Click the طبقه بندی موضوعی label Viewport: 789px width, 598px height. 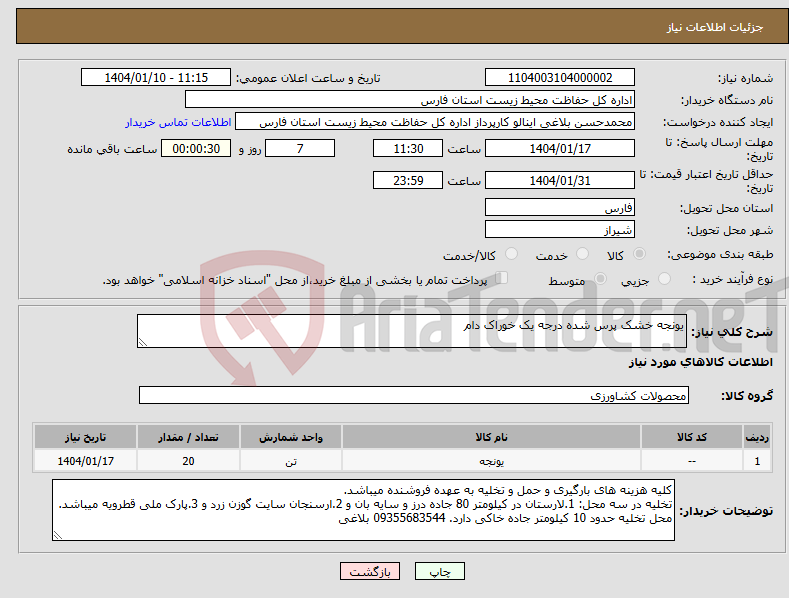pyautogui.click(x=720, y=254)
